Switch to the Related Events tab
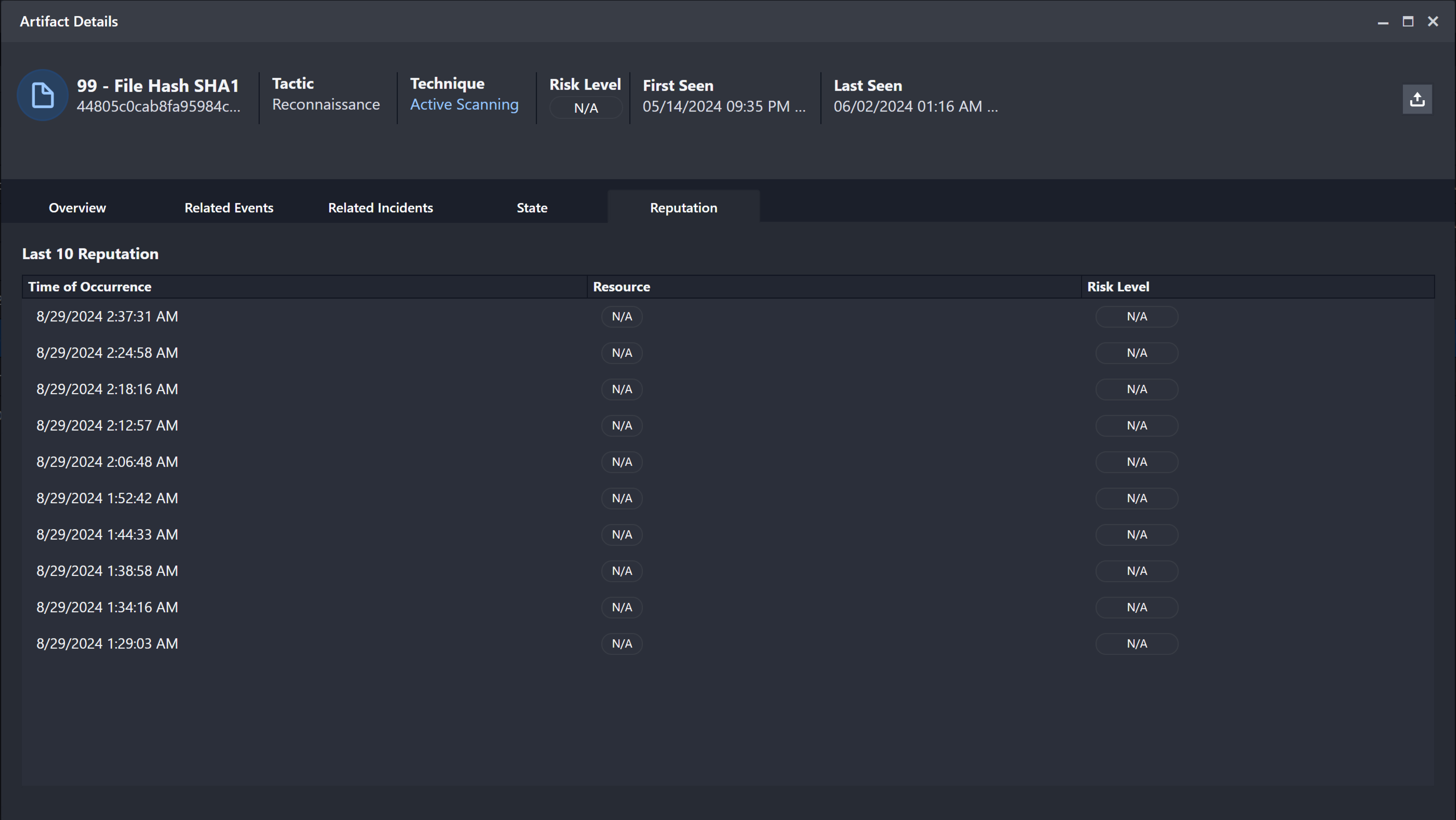This screenshot has height=820, width=1456. (229, 207)
